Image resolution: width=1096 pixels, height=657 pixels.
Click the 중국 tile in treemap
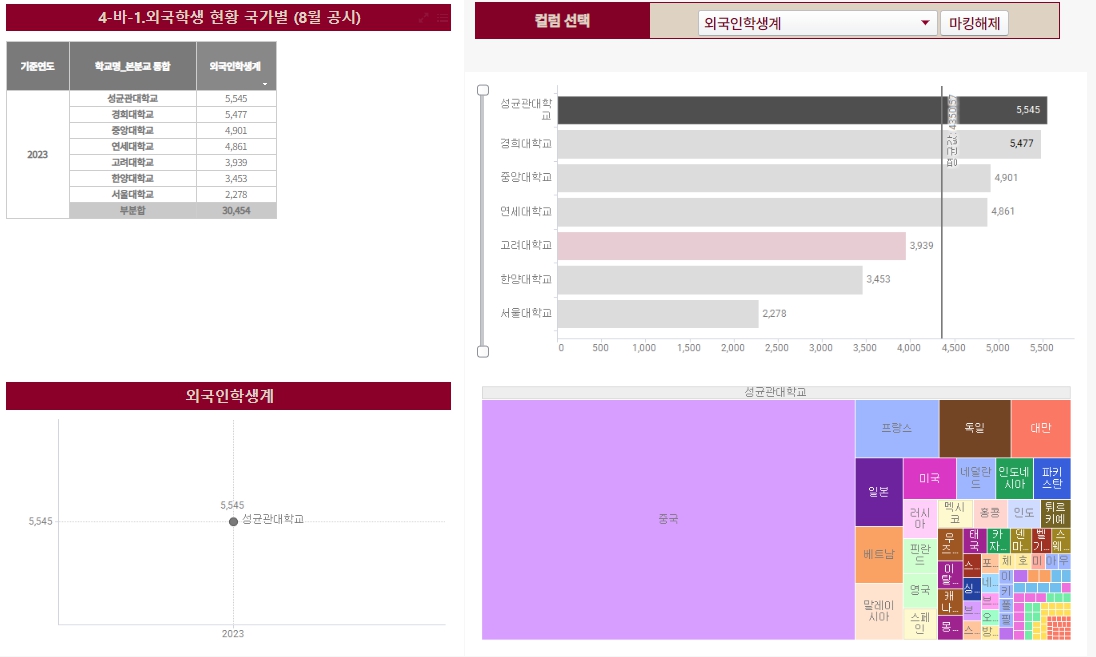point(668,519)
